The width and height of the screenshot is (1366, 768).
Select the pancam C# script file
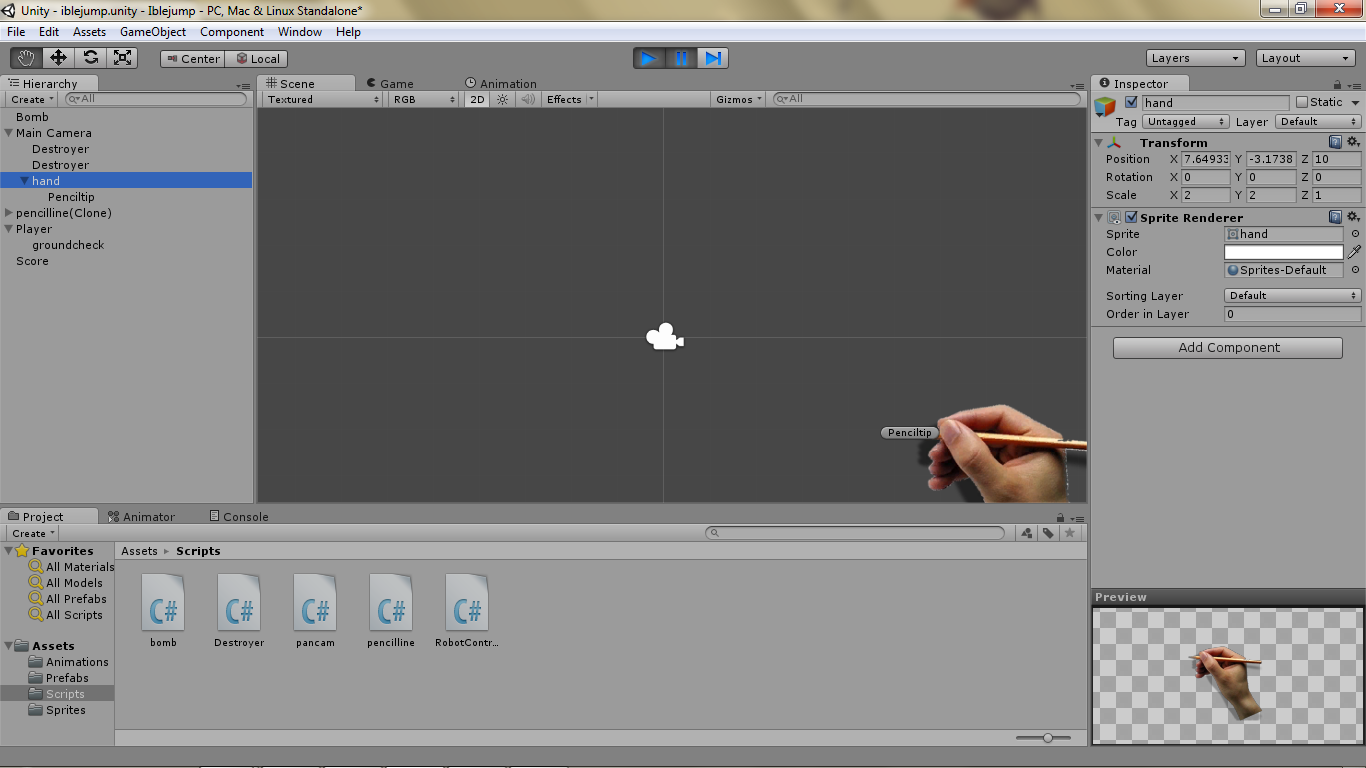(x=315, y=611)
